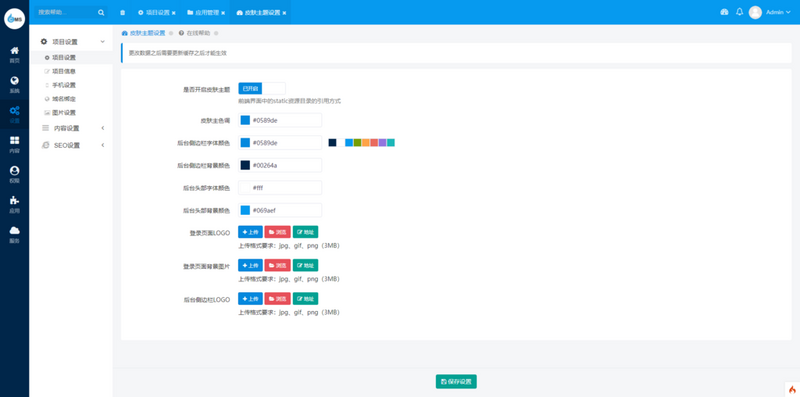Viewport: 800px width, 397px height.
Task: Select the 域名绑定 menu item
Action: click(64, 99)
